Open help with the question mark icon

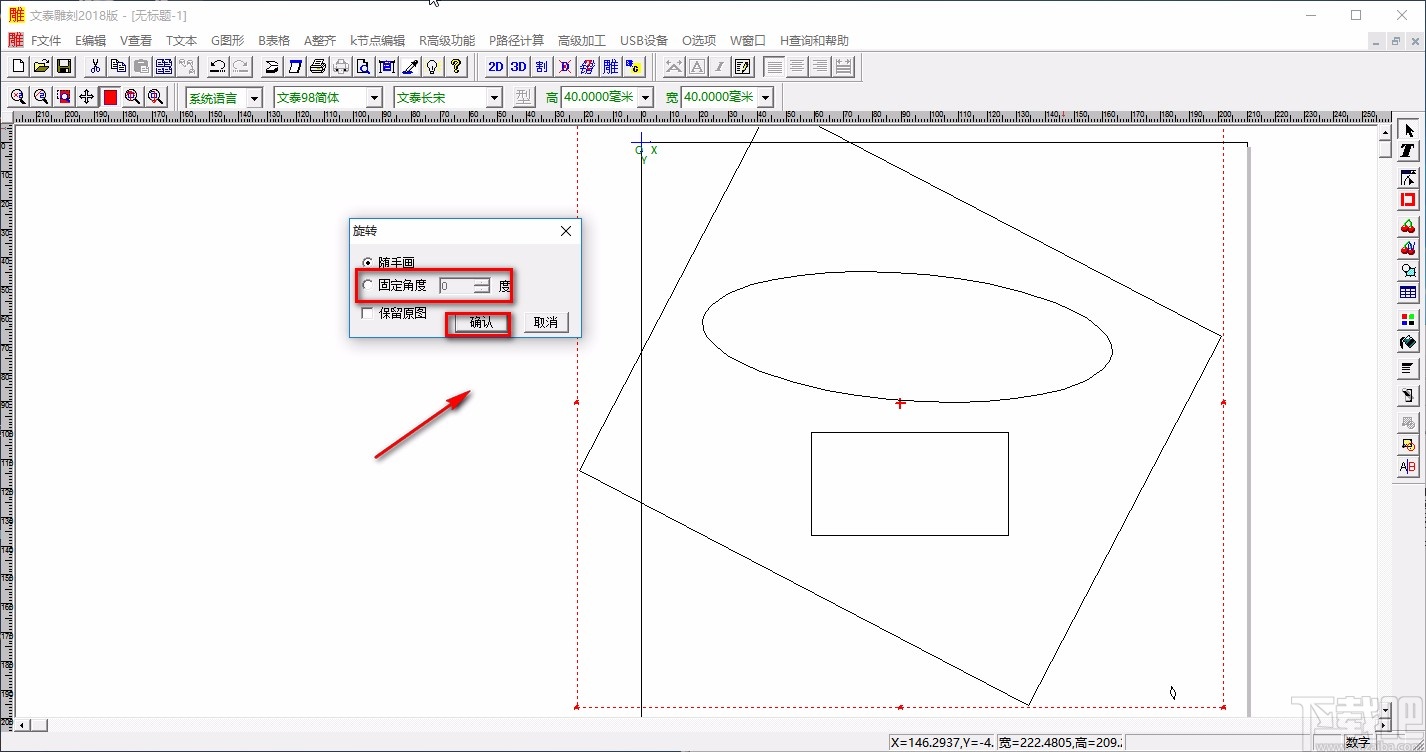pos(456,67)
